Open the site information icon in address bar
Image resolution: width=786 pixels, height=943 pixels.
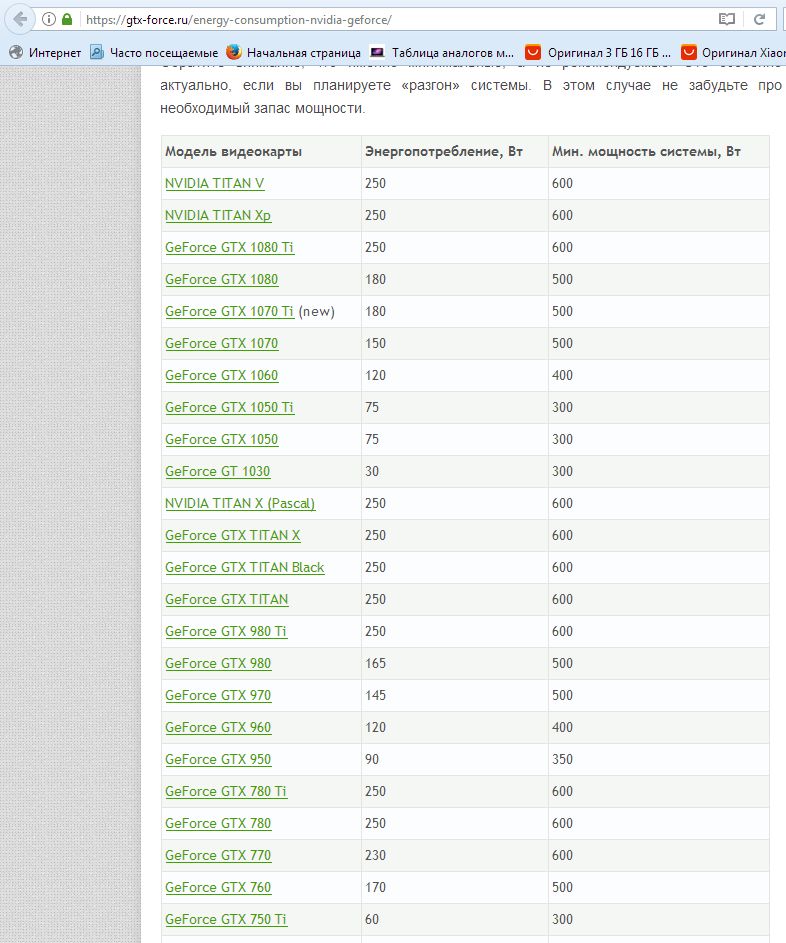49,19
